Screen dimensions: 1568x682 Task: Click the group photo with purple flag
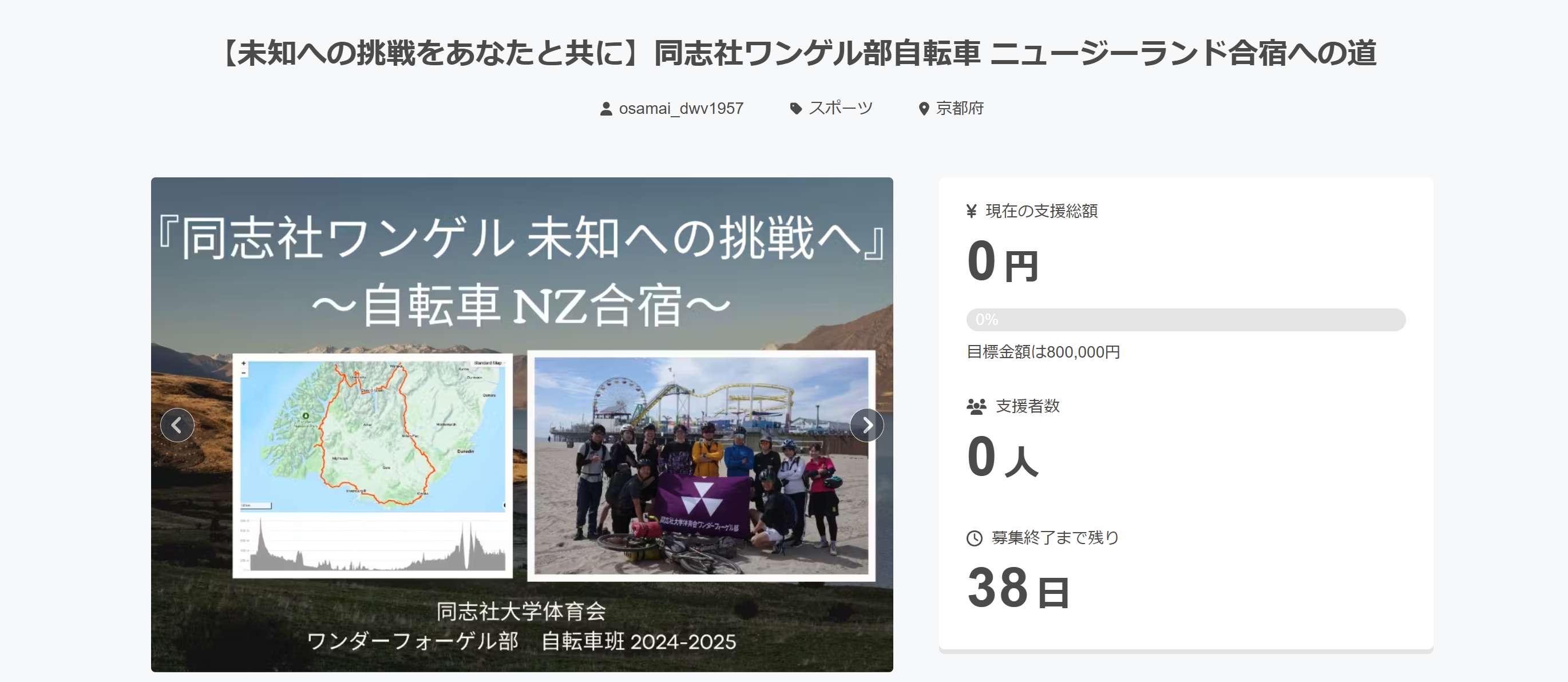pyautogui.click(x=701, y=465)
